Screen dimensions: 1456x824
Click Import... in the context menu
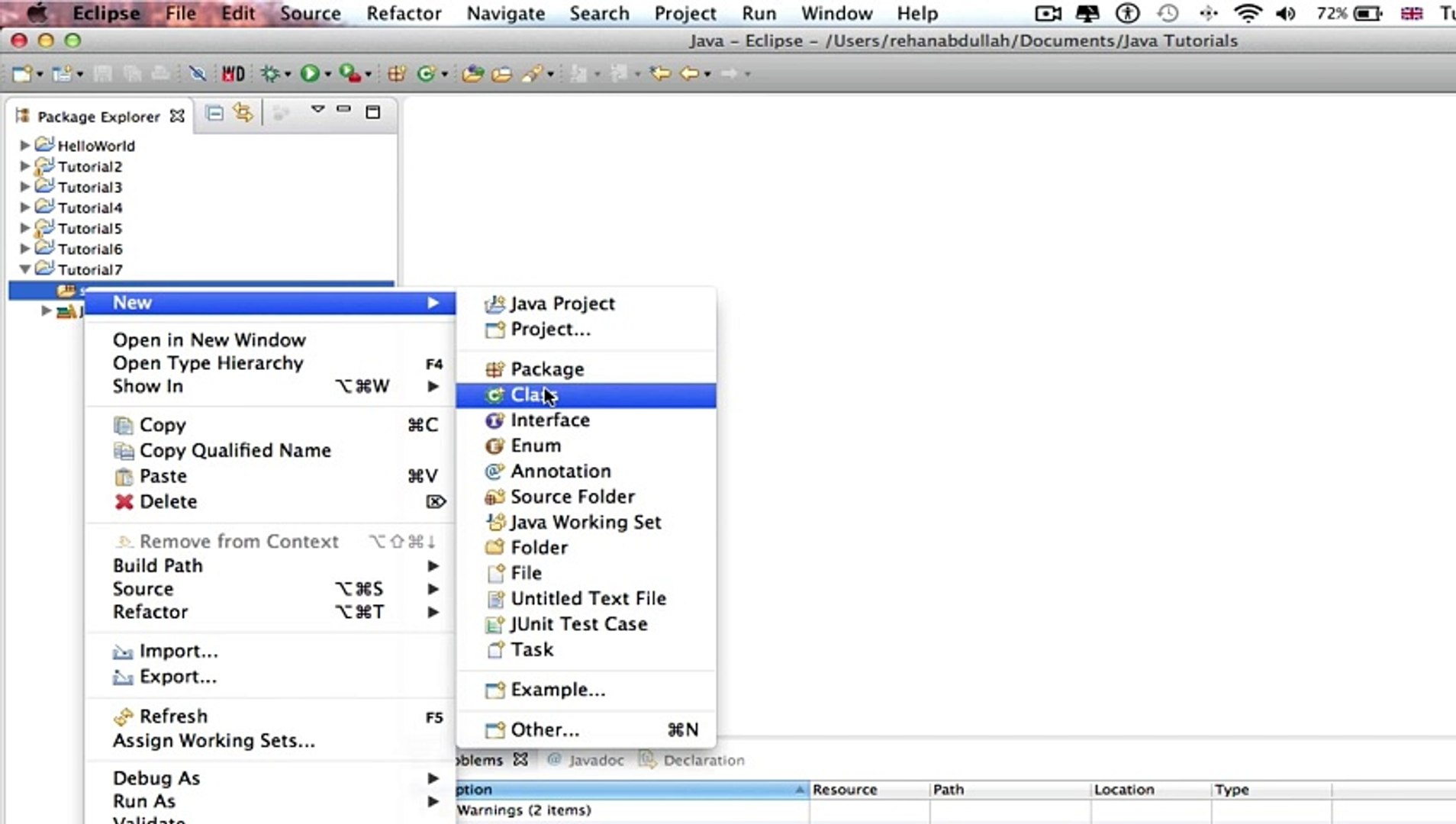tap(270, 652)
